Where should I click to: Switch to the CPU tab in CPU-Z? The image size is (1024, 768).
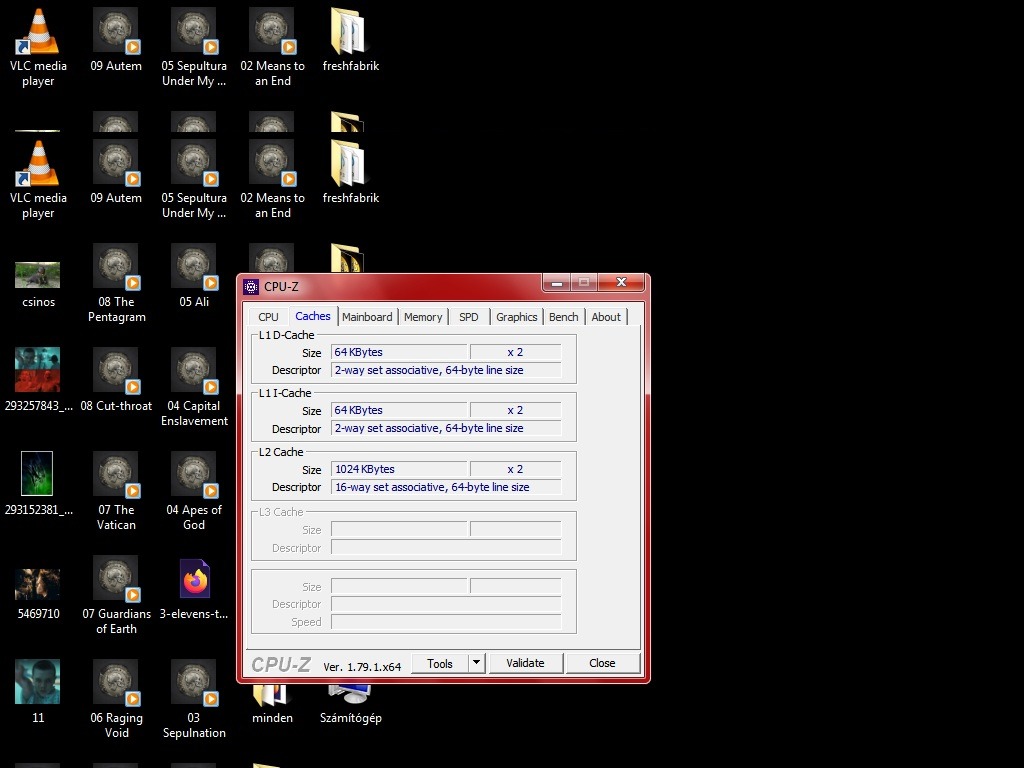point(268,317)
